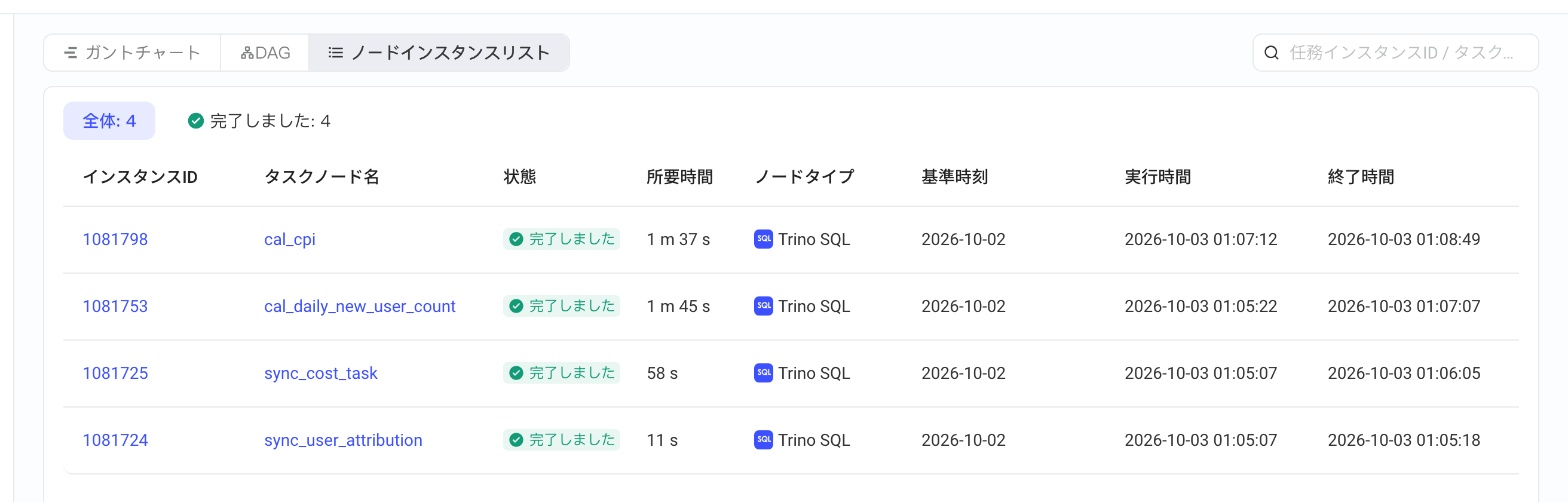The width and height of the screenshot is (1568, 502).
Task: Click the search magnifier icon
Action: (1271, 53)
